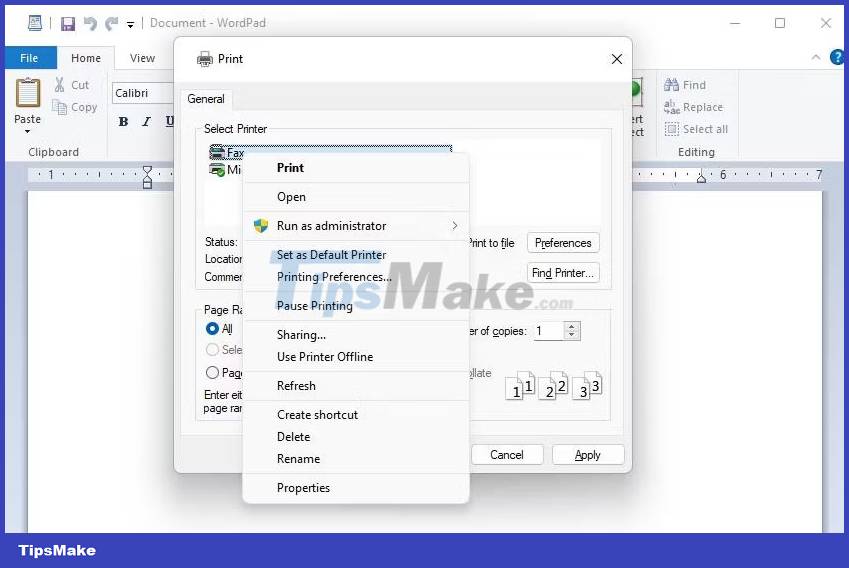Click Cancel in the Print dialog
The image size is (849, 568).
pos(507,455)
